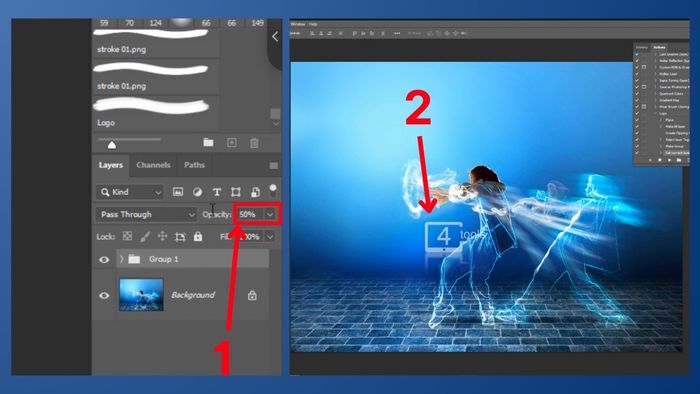Click the Background layer's lock icon
This screenshot has width=700, height=394.
pyautogui.click(x=252, y=295)
